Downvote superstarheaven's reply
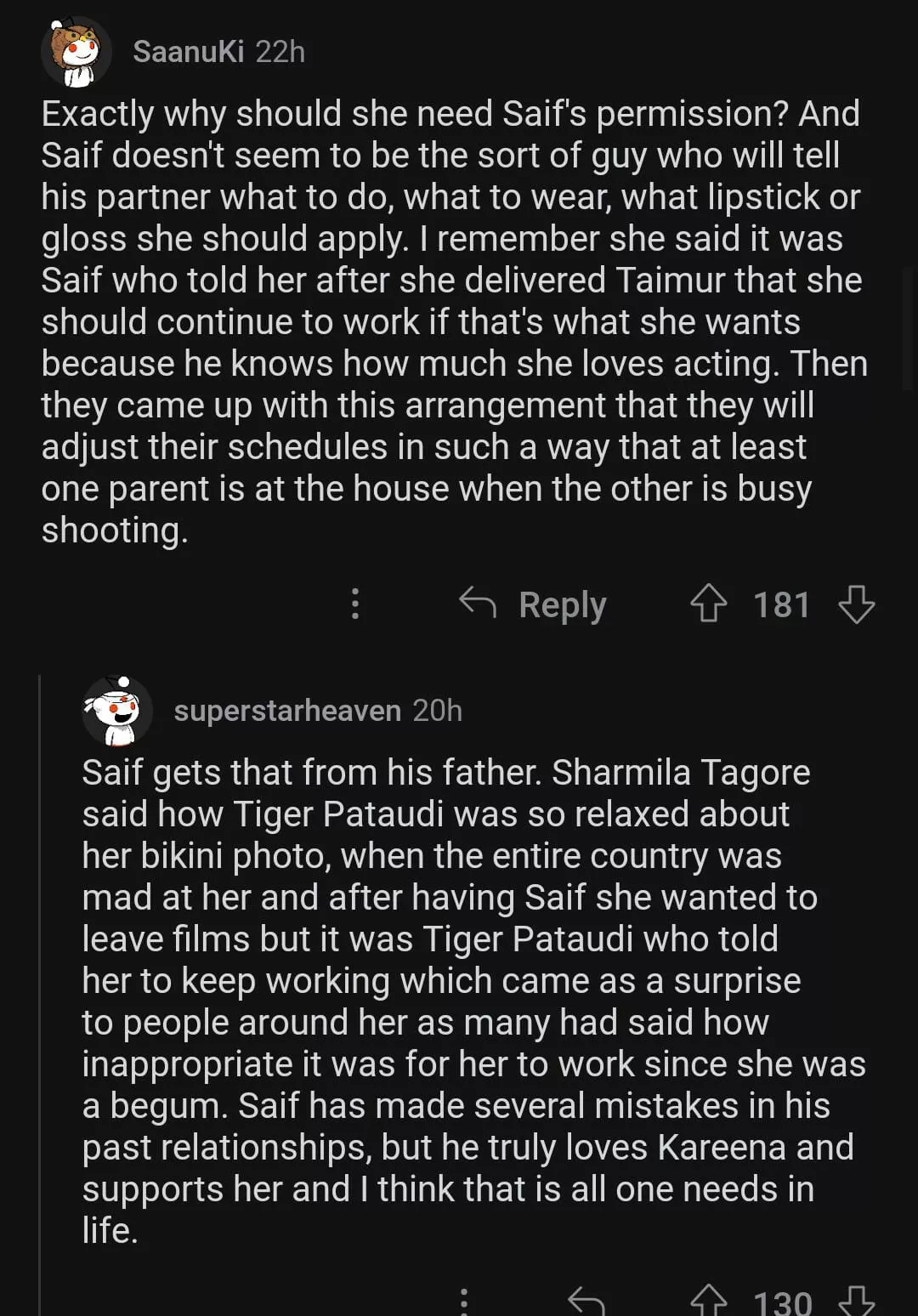The image size is (918, 1316). pos(856,1301)
